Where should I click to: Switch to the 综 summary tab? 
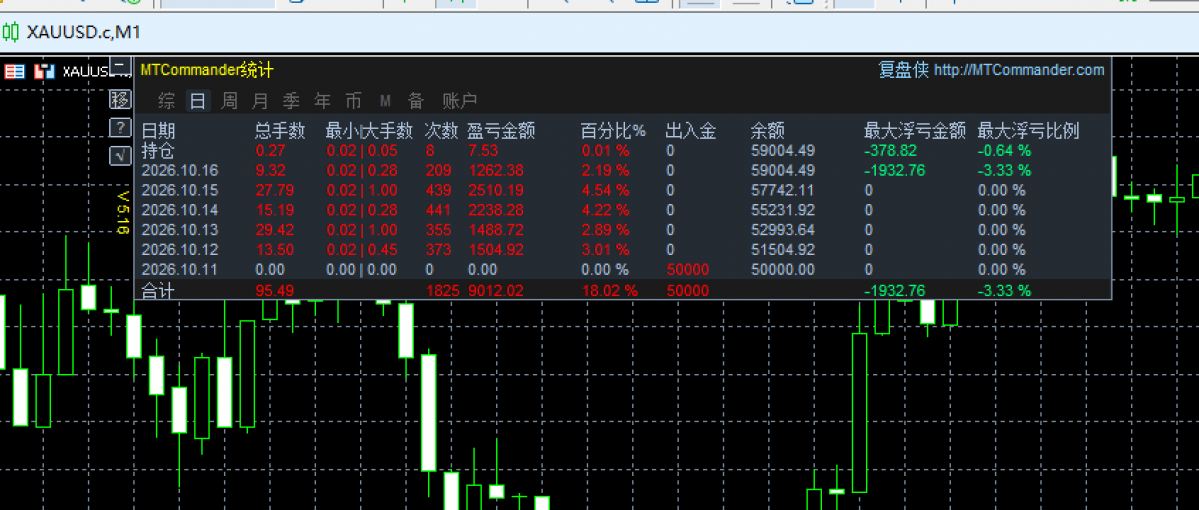tap(167, 100)
